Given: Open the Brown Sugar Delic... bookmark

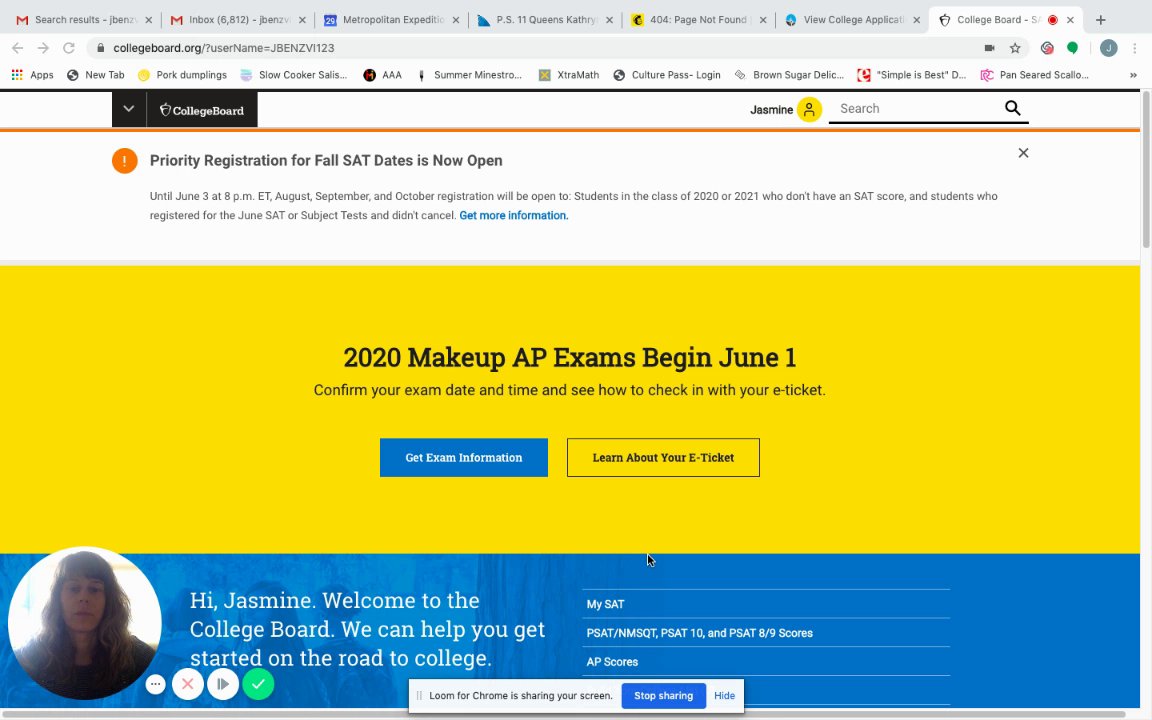Looking at the screenshot, I should pos(789,75).
